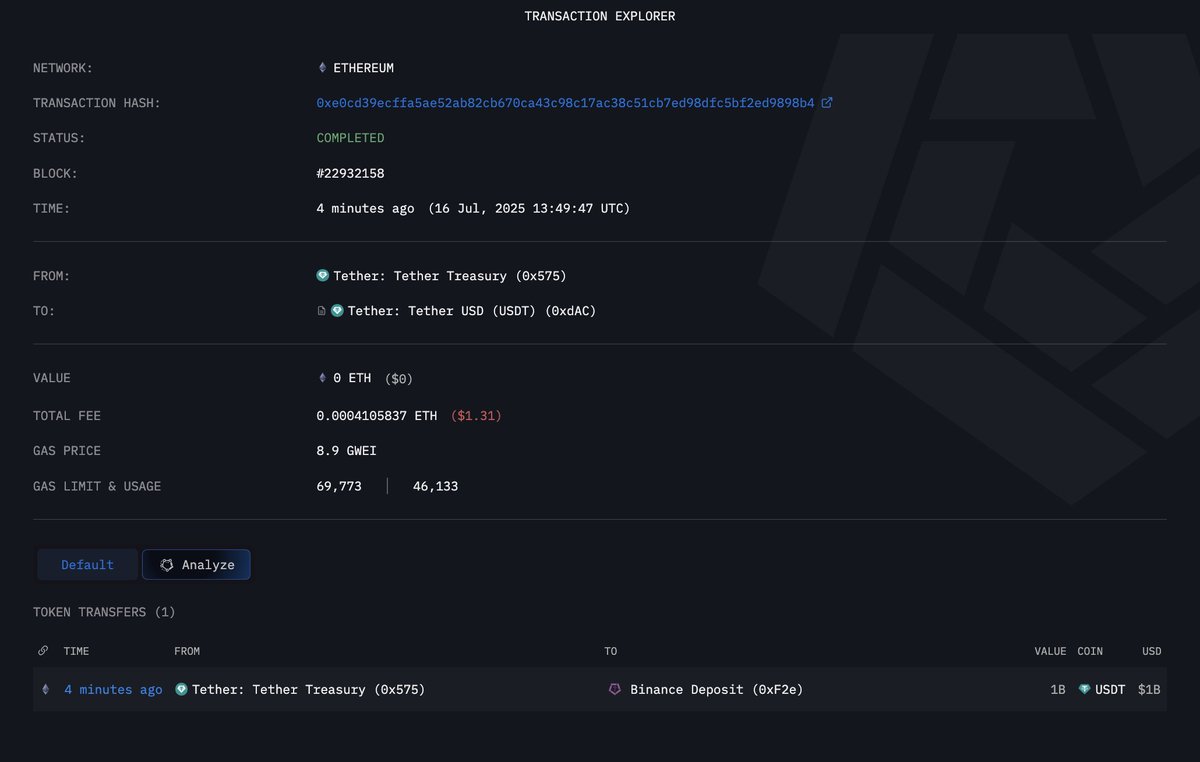Open Tether Treasury (0x575) in the token transfer row
Image resolution: width=1200 pixels, height=762 pixels.
pos(308,690)
